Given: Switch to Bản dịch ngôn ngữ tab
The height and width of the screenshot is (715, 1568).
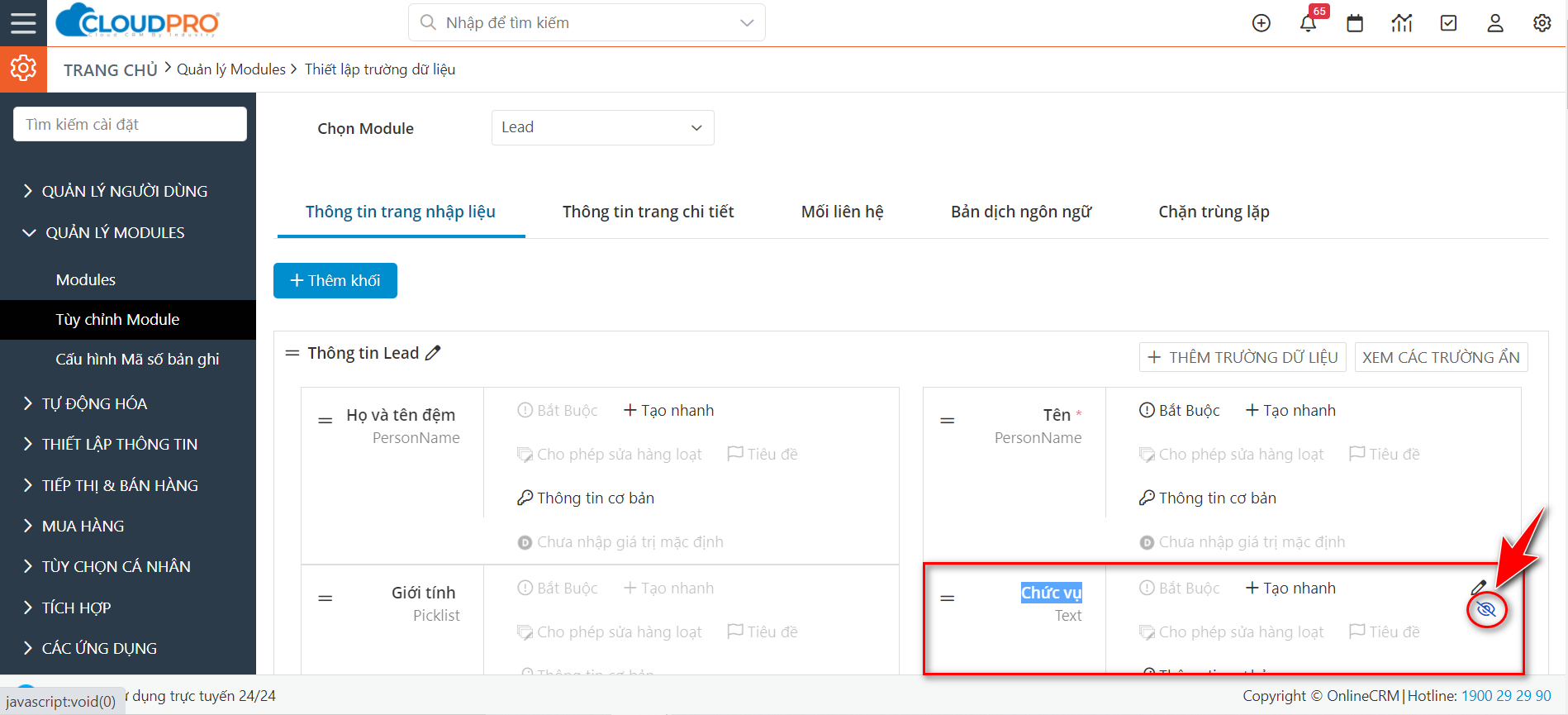Looking at the screenshot, I should click(x=1021, y=212).
